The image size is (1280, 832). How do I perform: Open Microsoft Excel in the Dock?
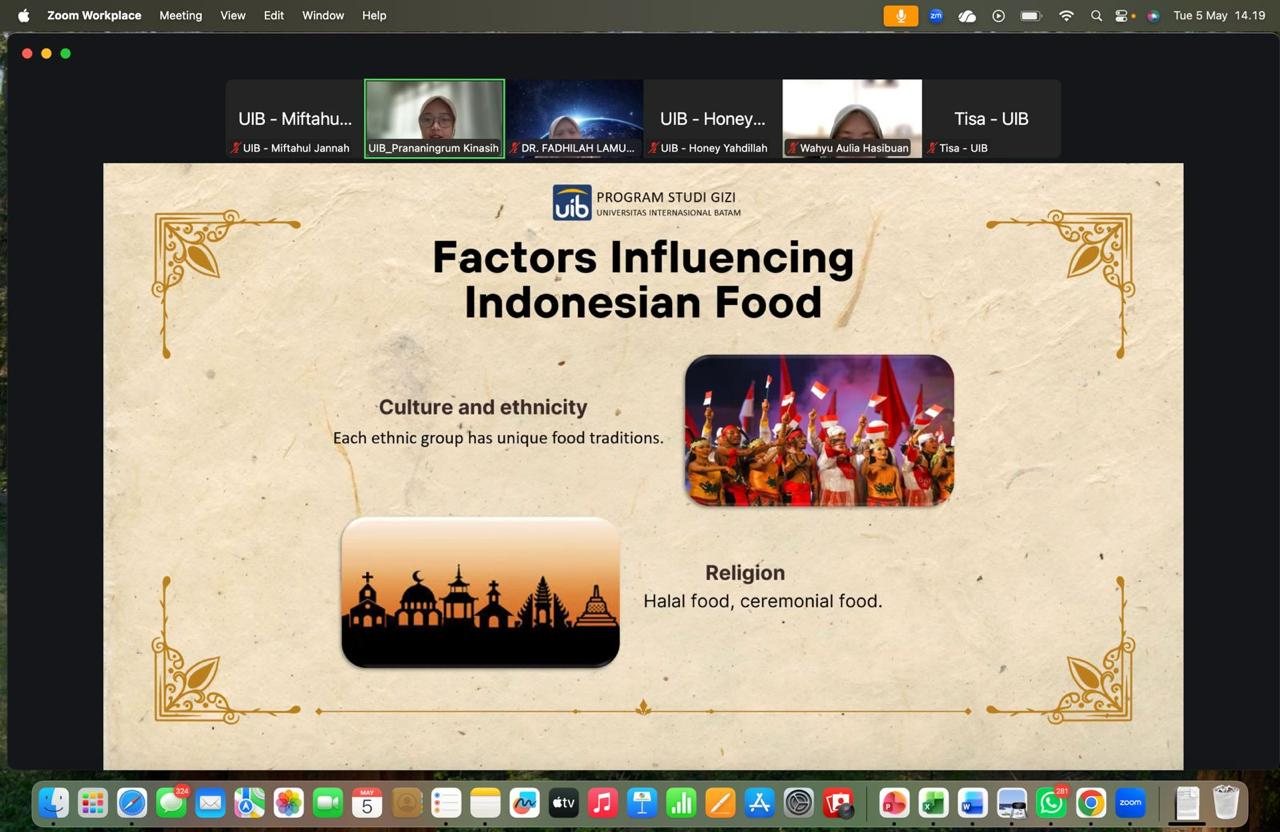click(x=934, y=802)
